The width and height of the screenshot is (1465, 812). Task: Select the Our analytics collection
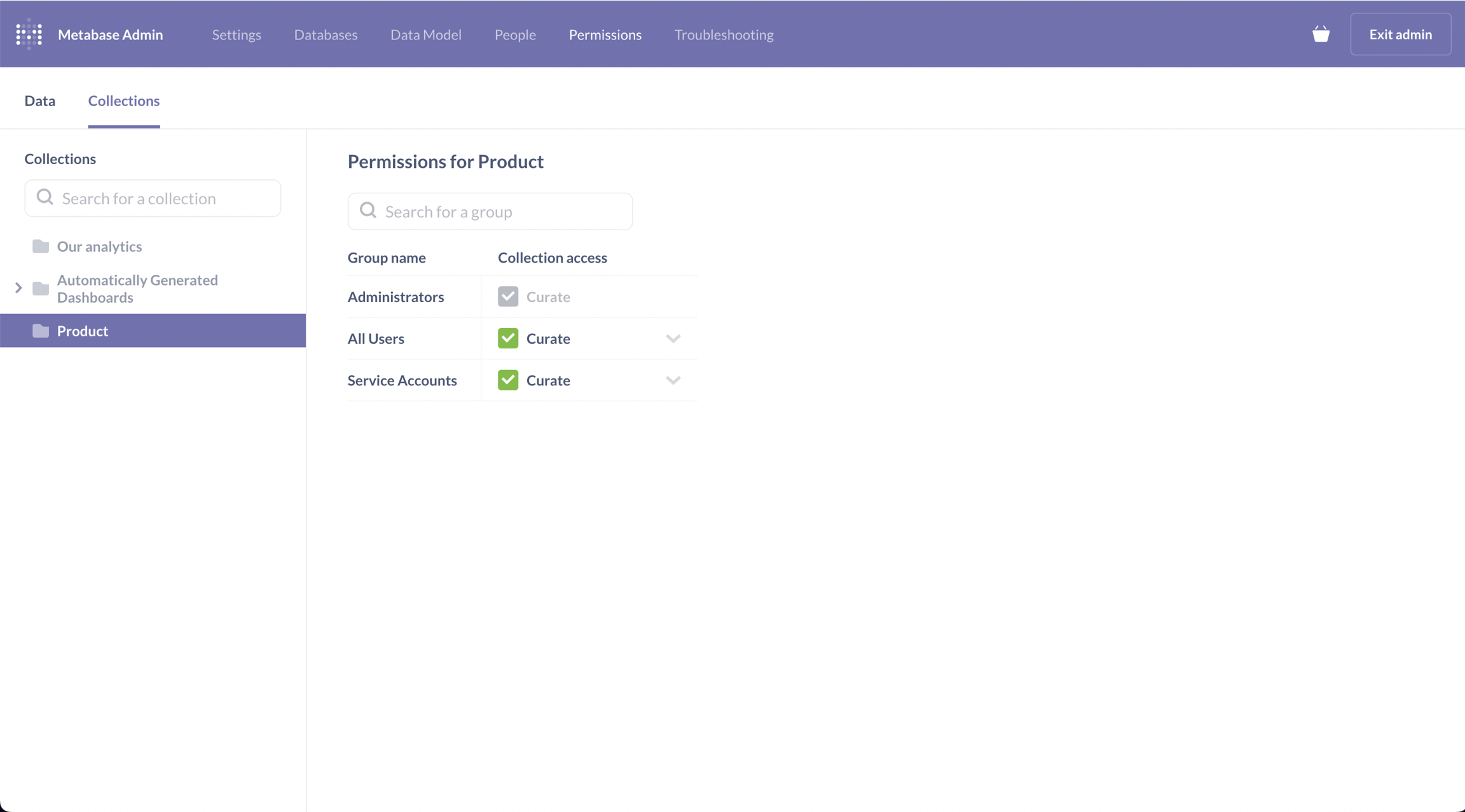99,246
